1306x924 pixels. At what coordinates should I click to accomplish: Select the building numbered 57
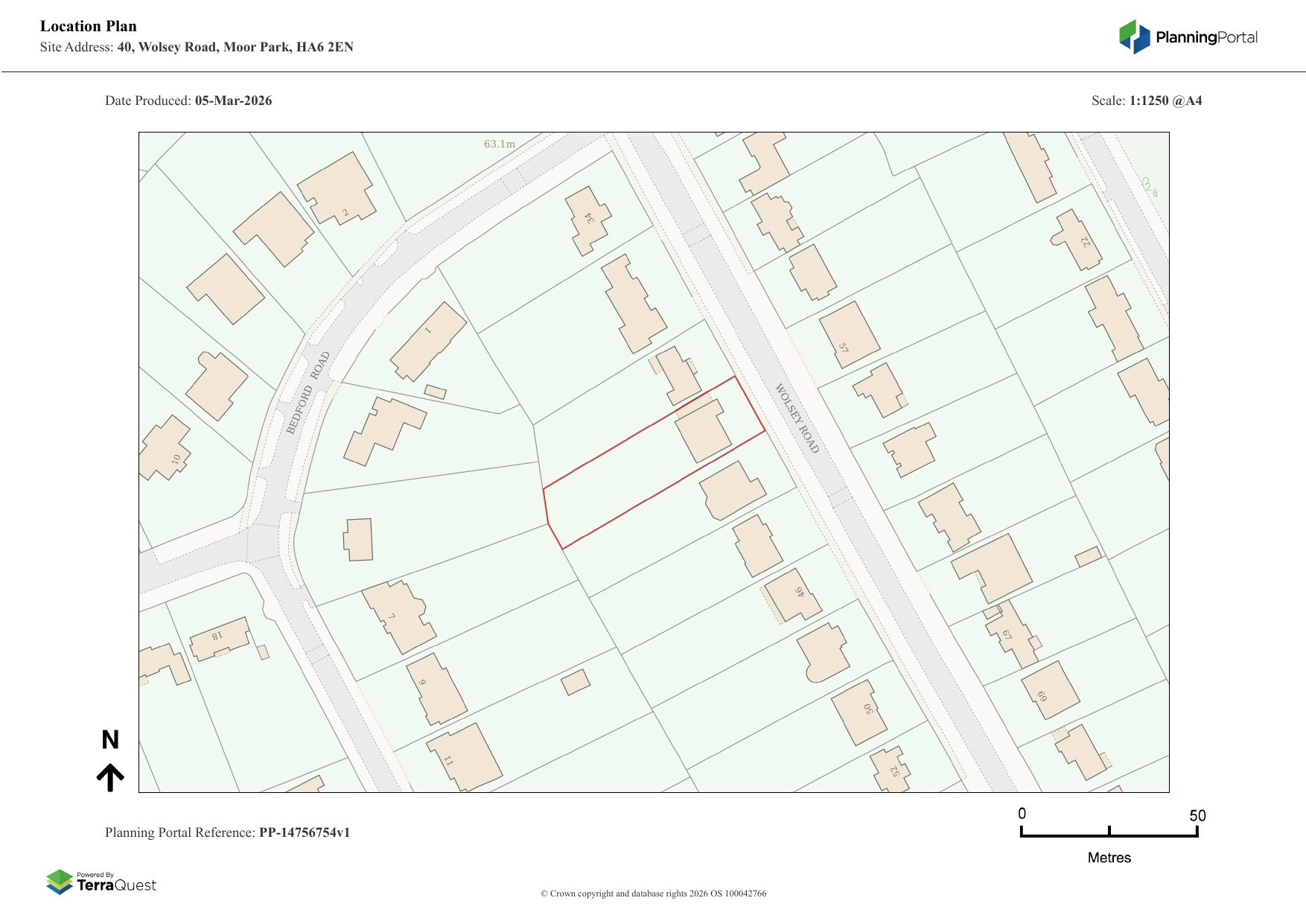coord(848,334)
